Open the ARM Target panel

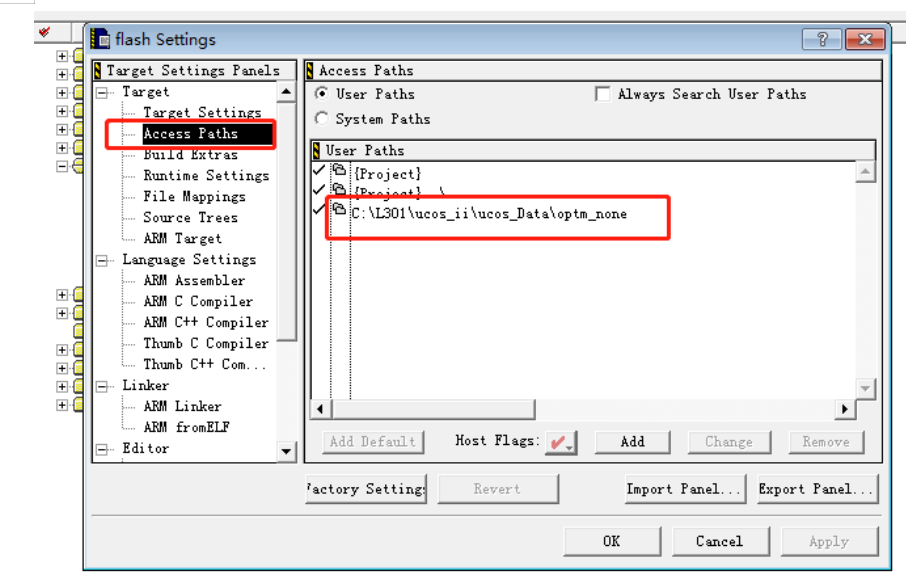coord(183,238)
